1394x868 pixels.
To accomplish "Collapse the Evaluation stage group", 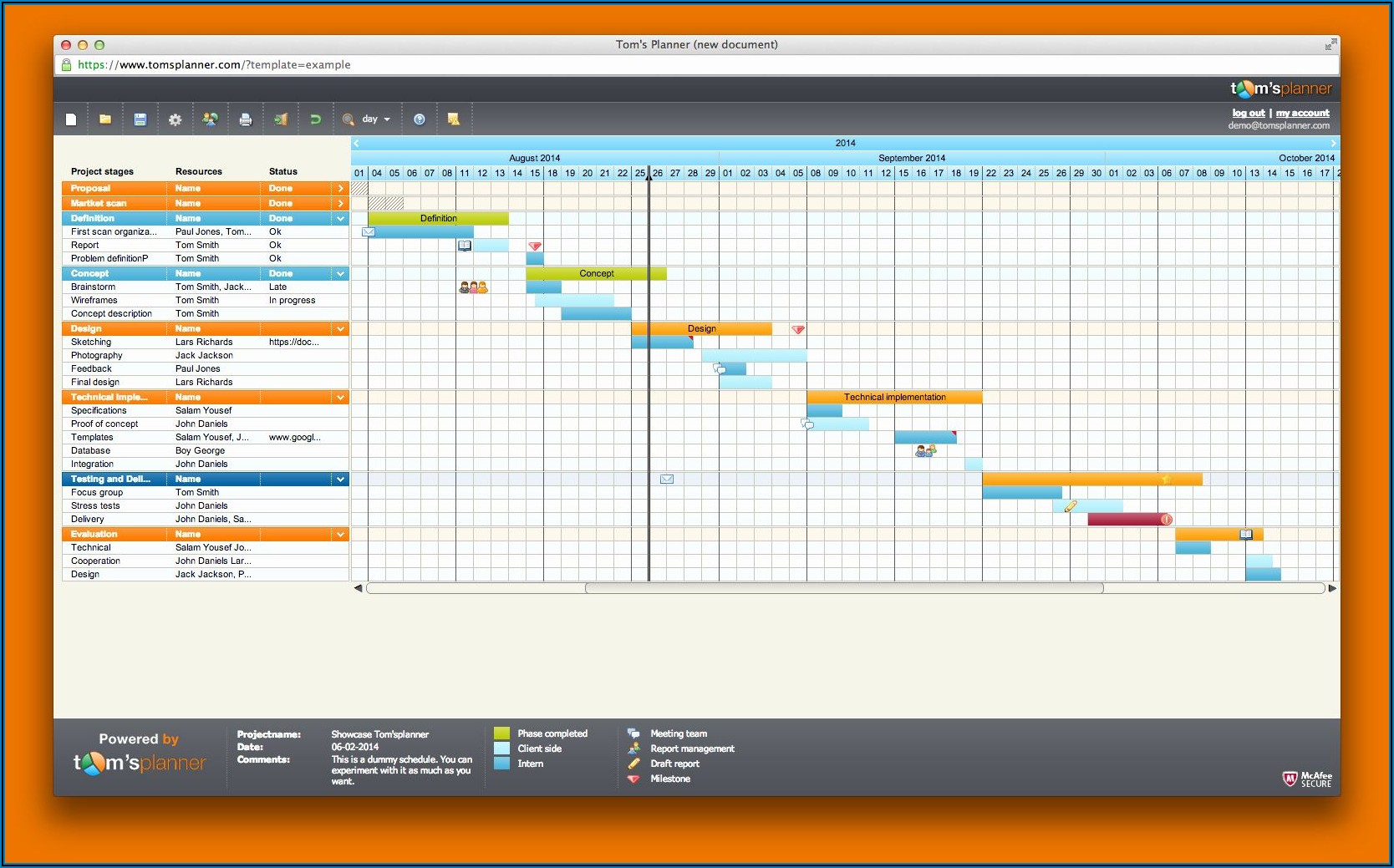I will [340, 535].
